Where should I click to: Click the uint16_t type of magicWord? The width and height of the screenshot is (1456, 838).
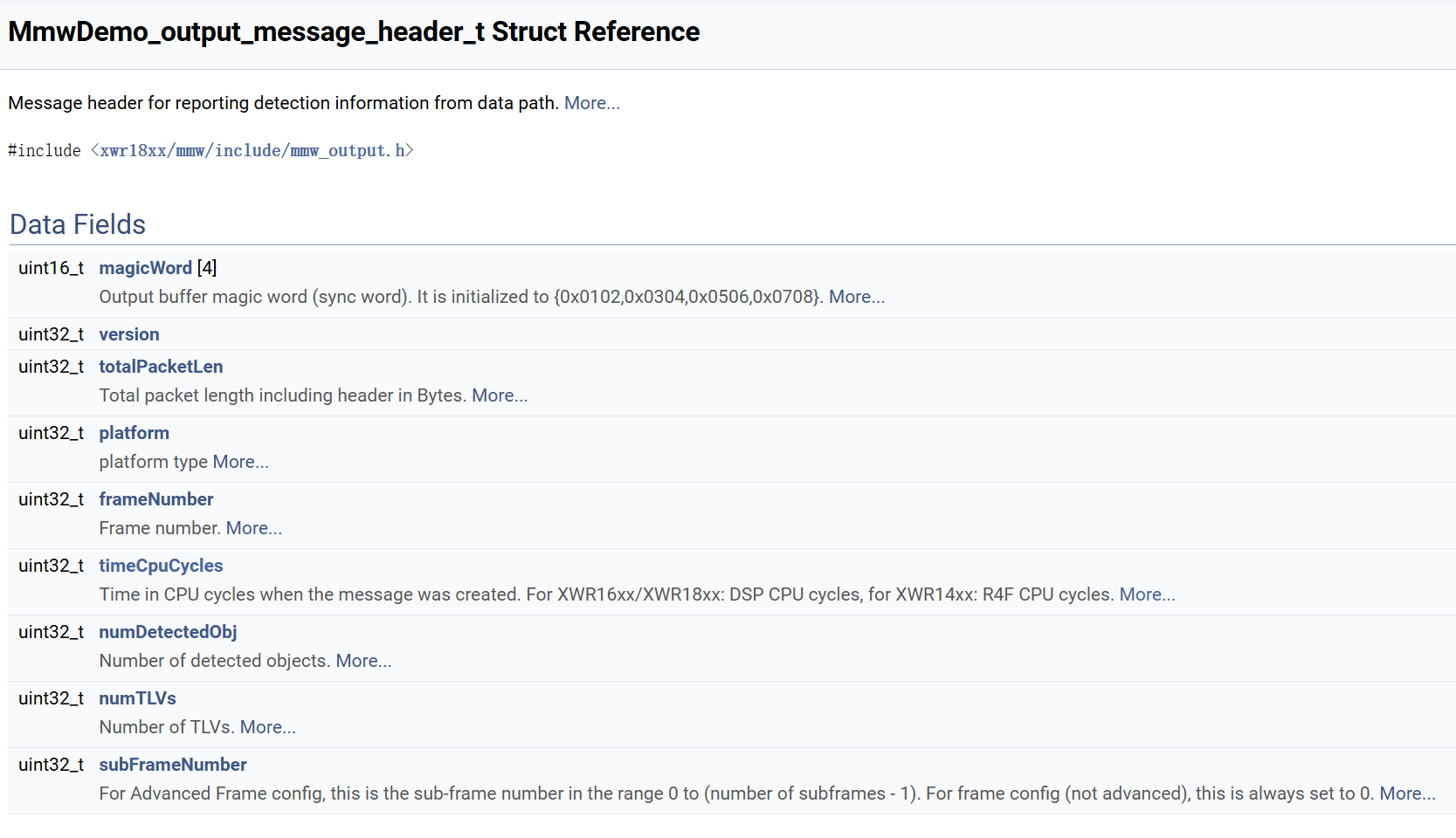(51, 268)
